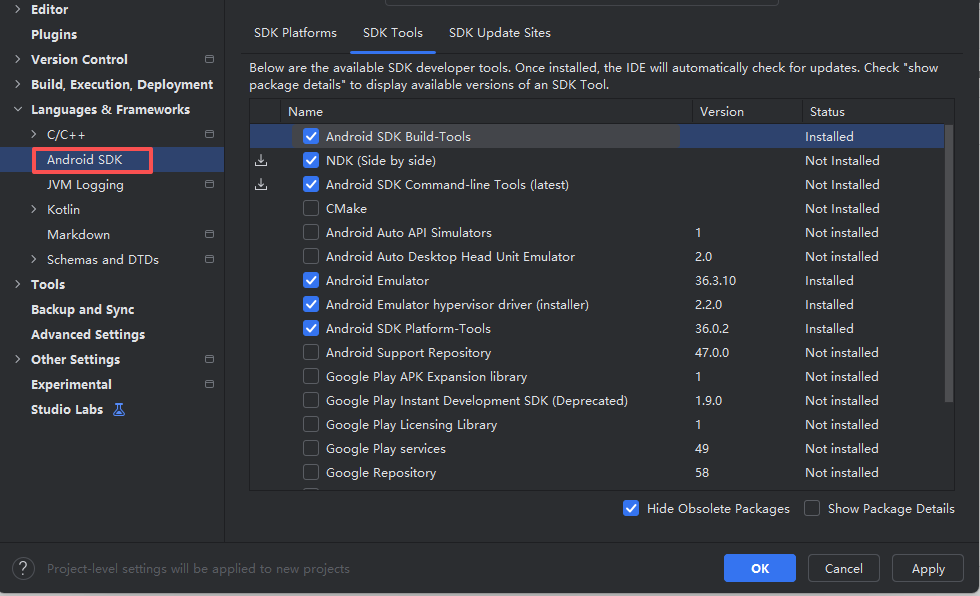Uncheck Android SDK Platform-Tools checkbox
Viewport: 980px width, 596px height.
coord(311,329)
